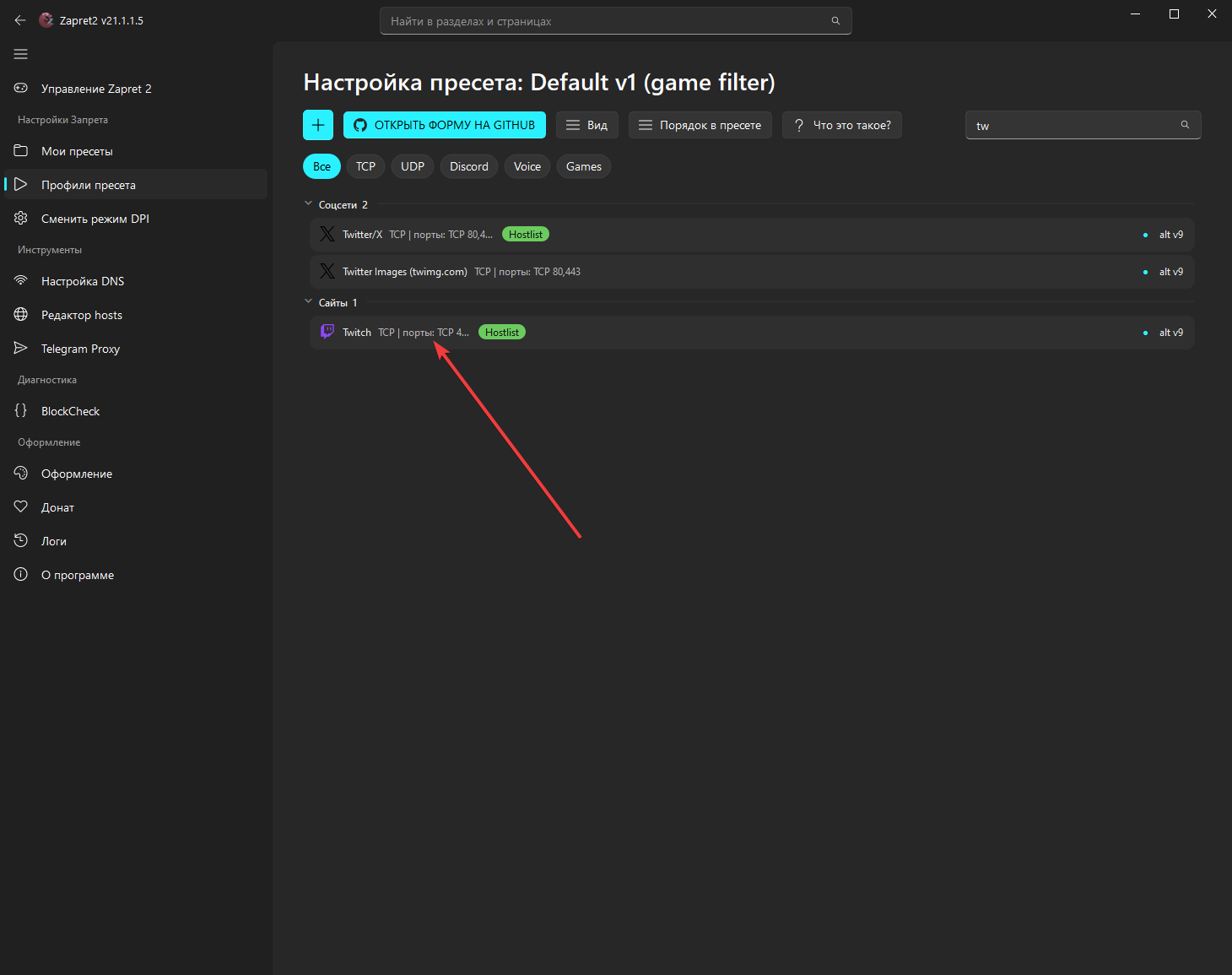
Task: Open BlockCheck diagnostics page
Action: [x=136, y=411]
